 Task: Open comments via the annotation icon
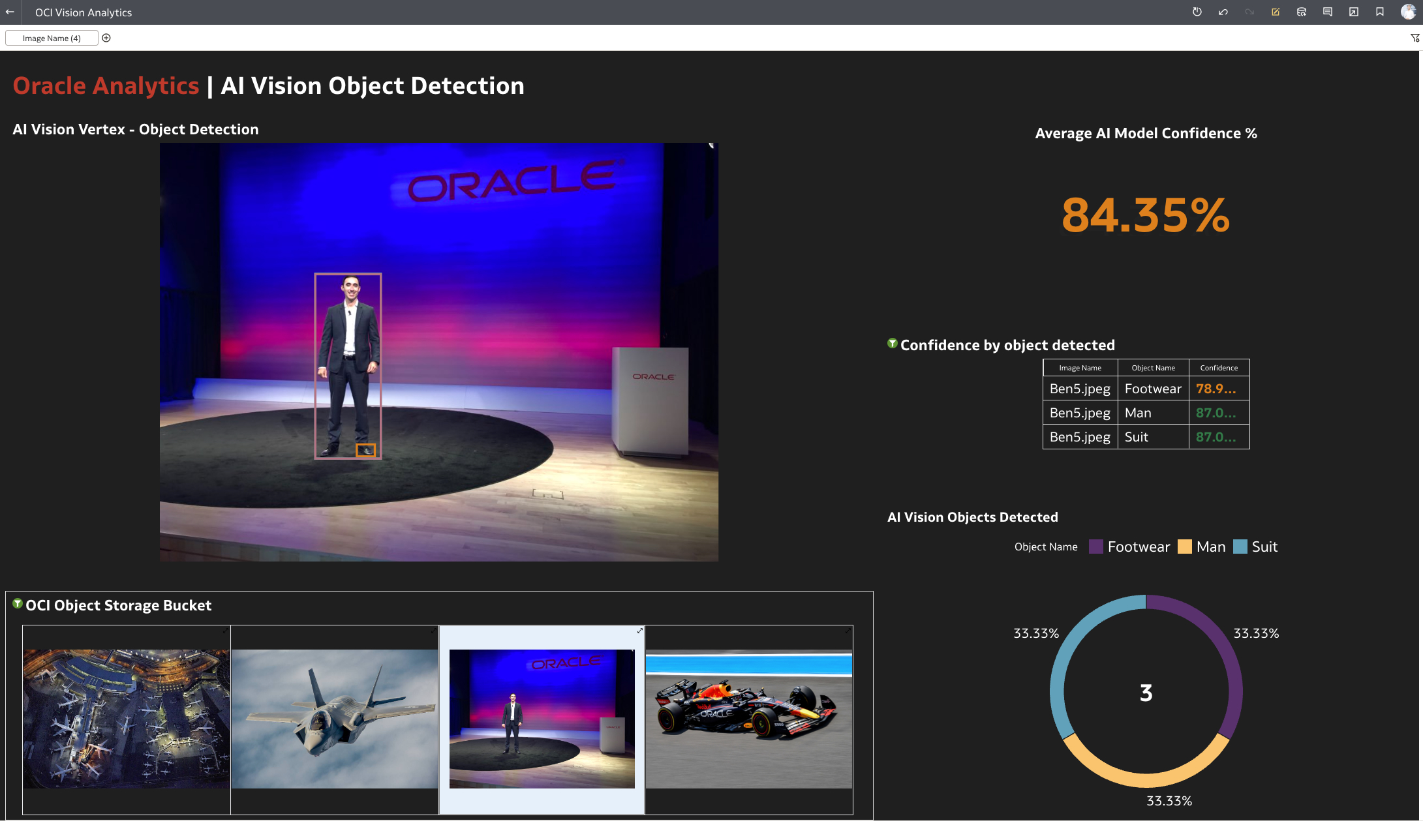tap(1328, 12)
